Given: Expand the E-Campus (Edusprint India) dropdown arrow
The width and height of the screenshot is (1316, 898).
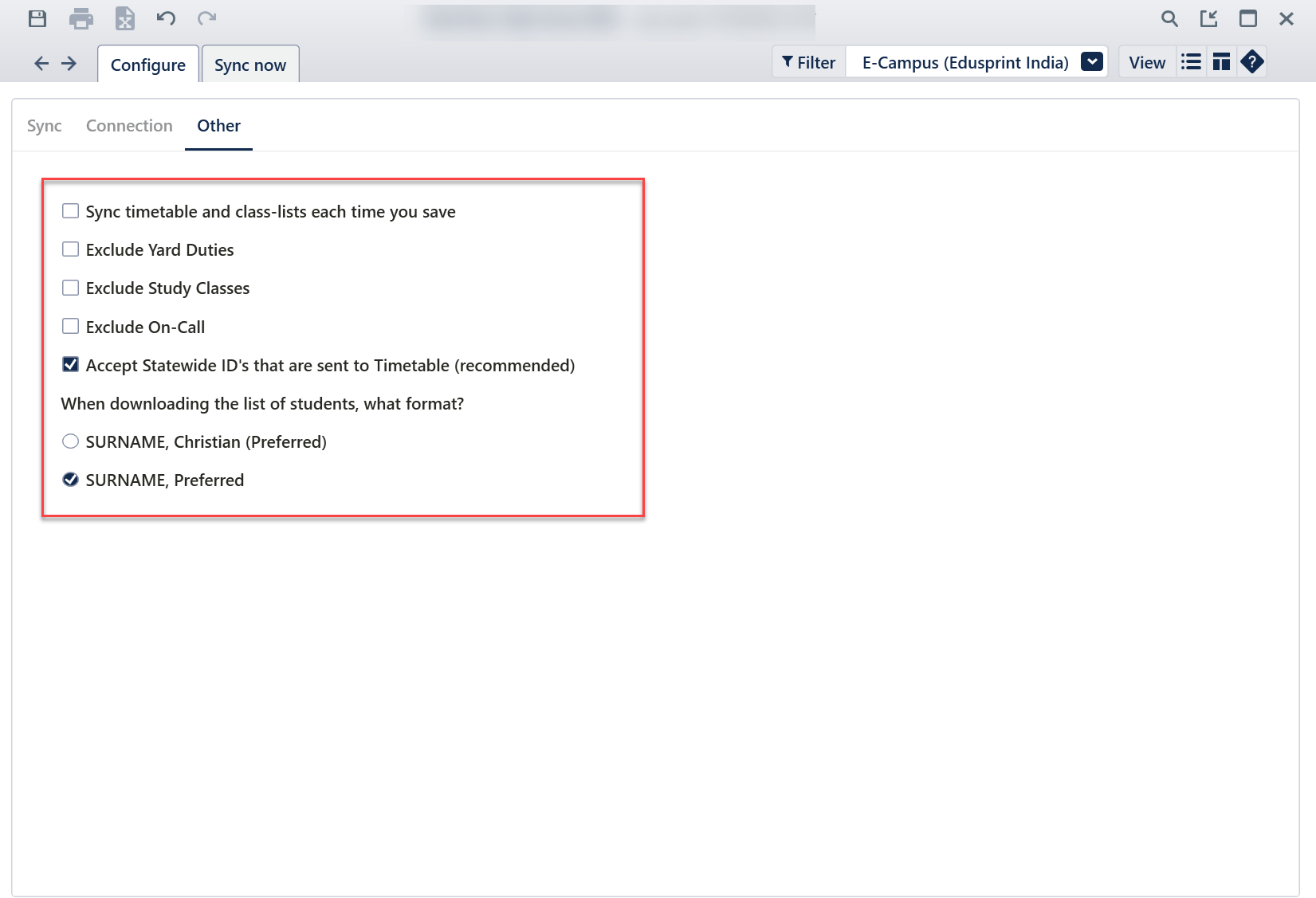Looking at the screenshot, I should [x=1092, y=61].
